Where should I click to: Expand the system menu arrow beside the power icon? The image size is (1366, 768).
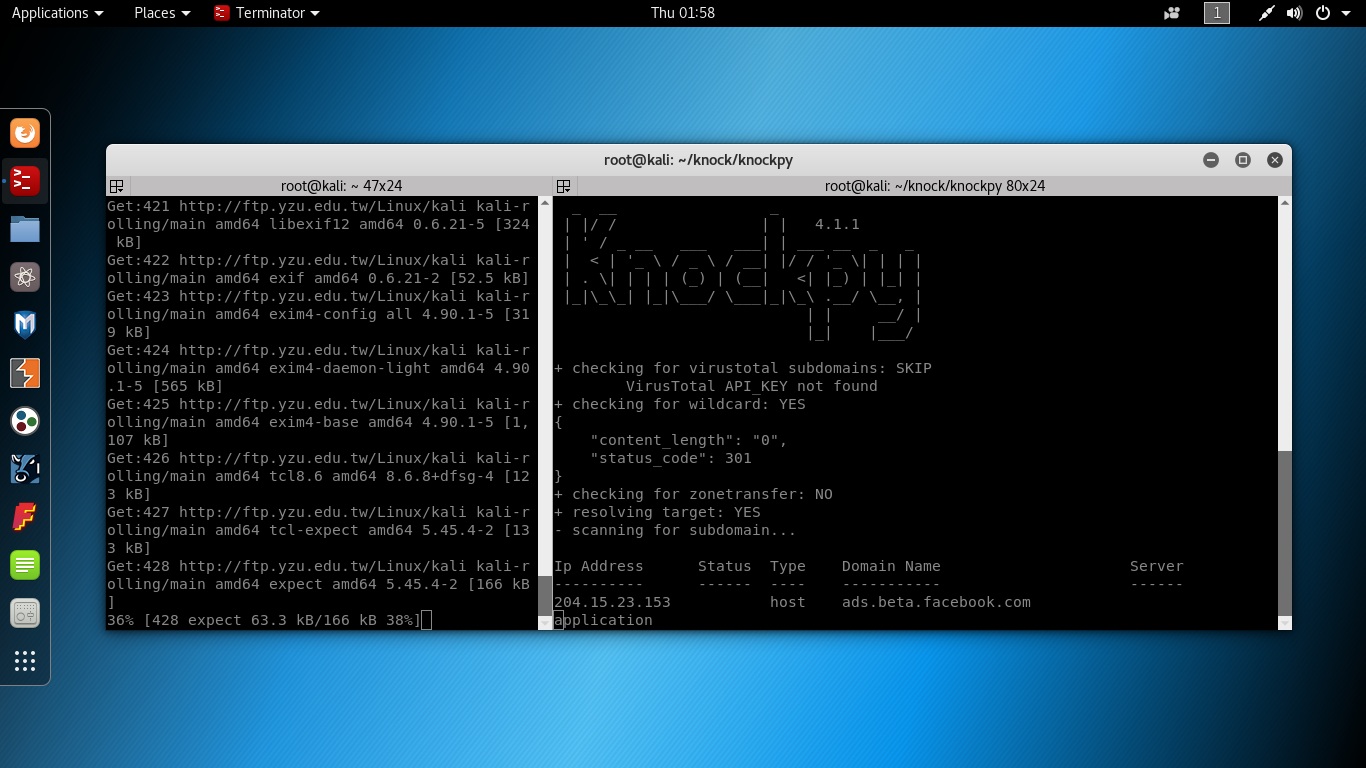tap(1344, 13)
